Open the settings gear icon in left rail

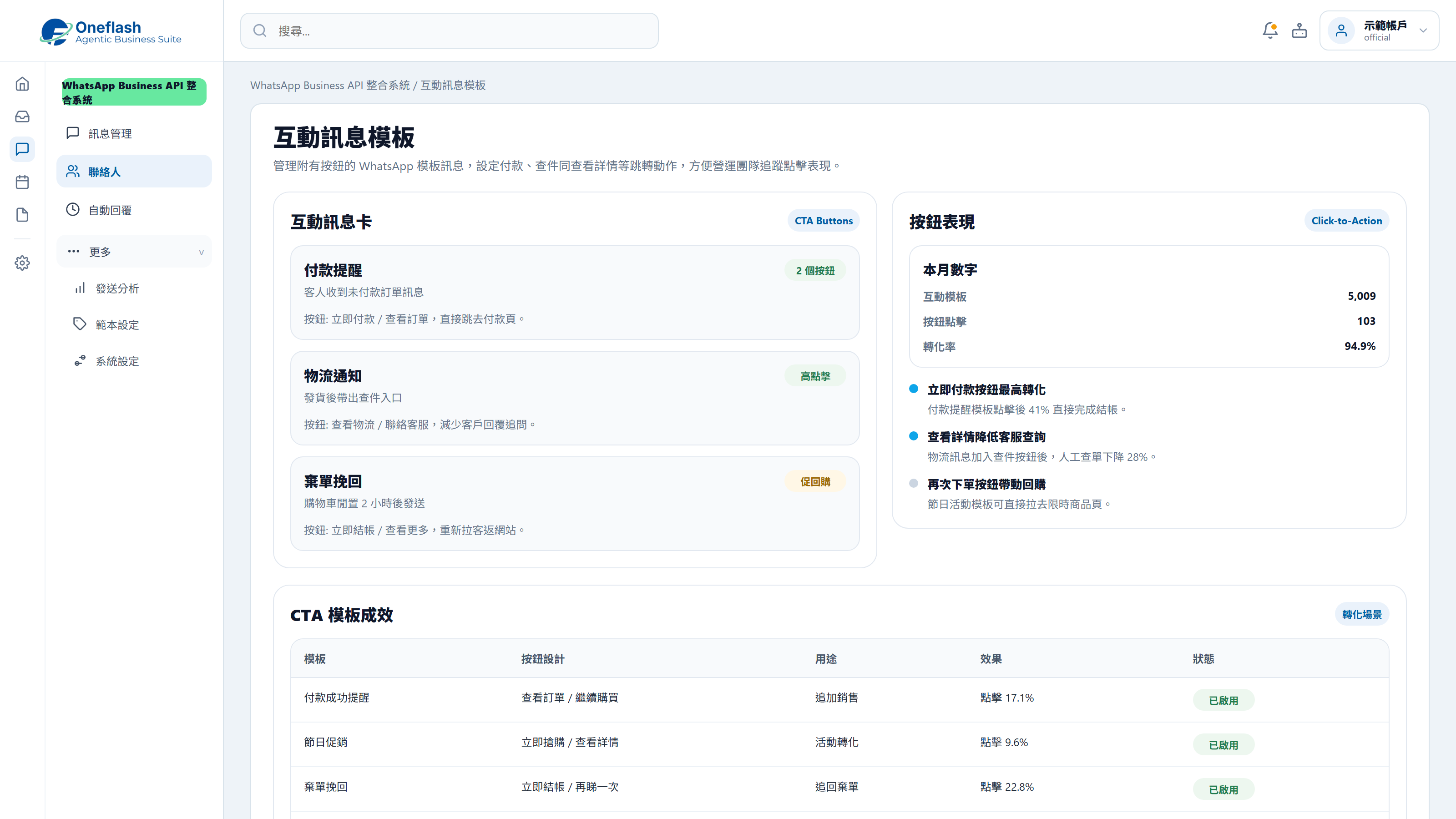click(x=22, y=263)
